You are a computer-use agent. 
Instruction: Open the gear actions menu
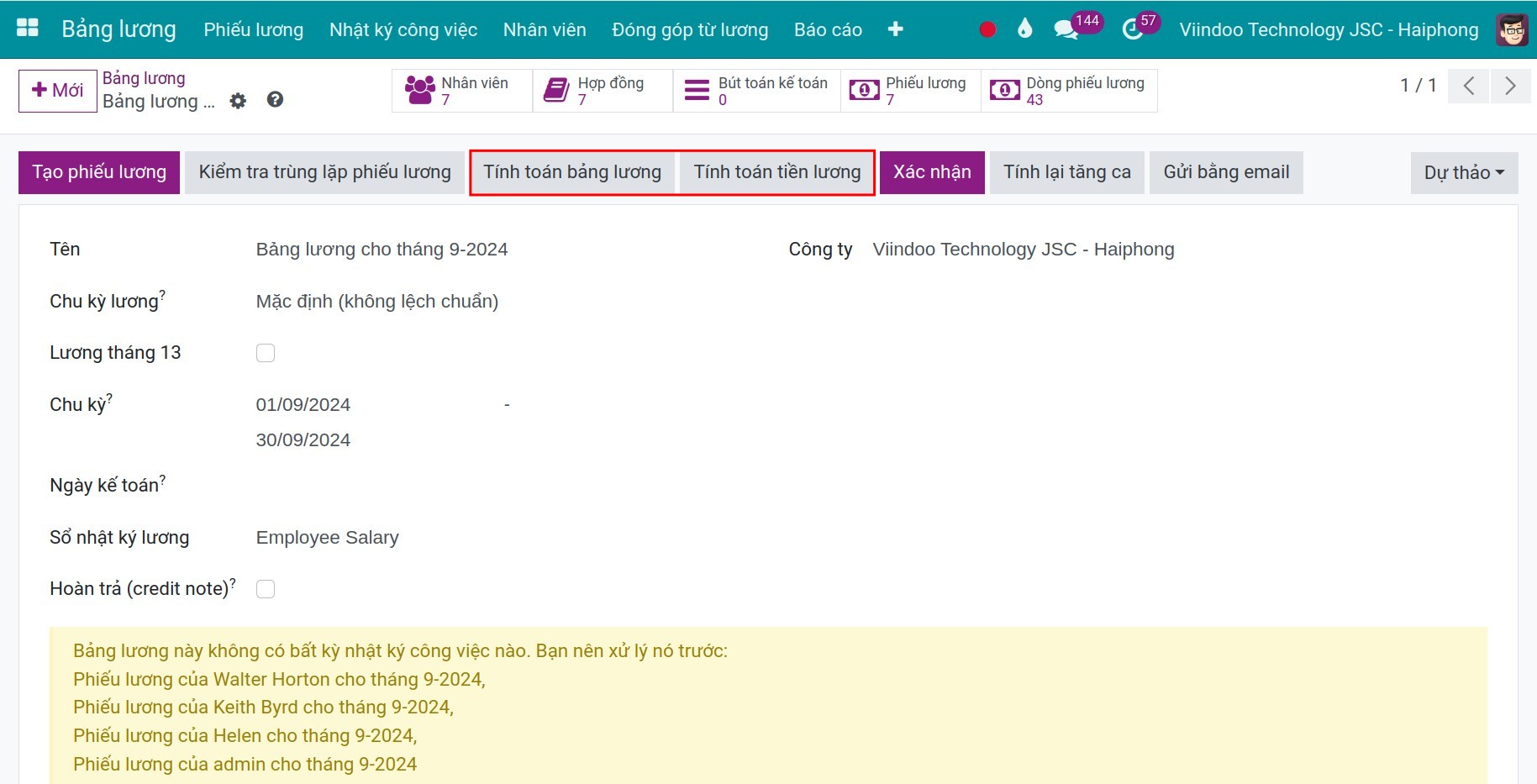pos(239,101)
